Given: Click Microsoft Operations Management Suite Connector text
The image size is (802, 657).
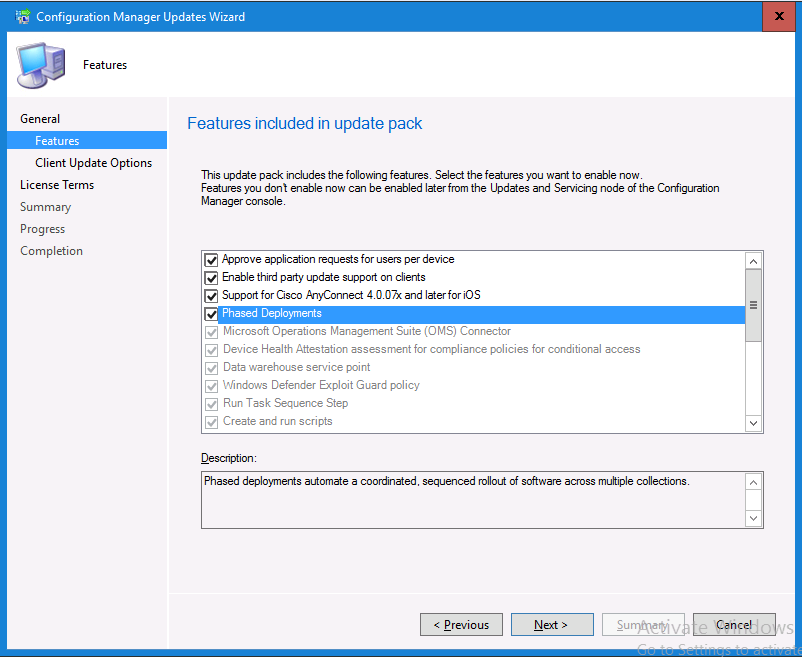Looking at the screenshot, I should pos(367,331).
